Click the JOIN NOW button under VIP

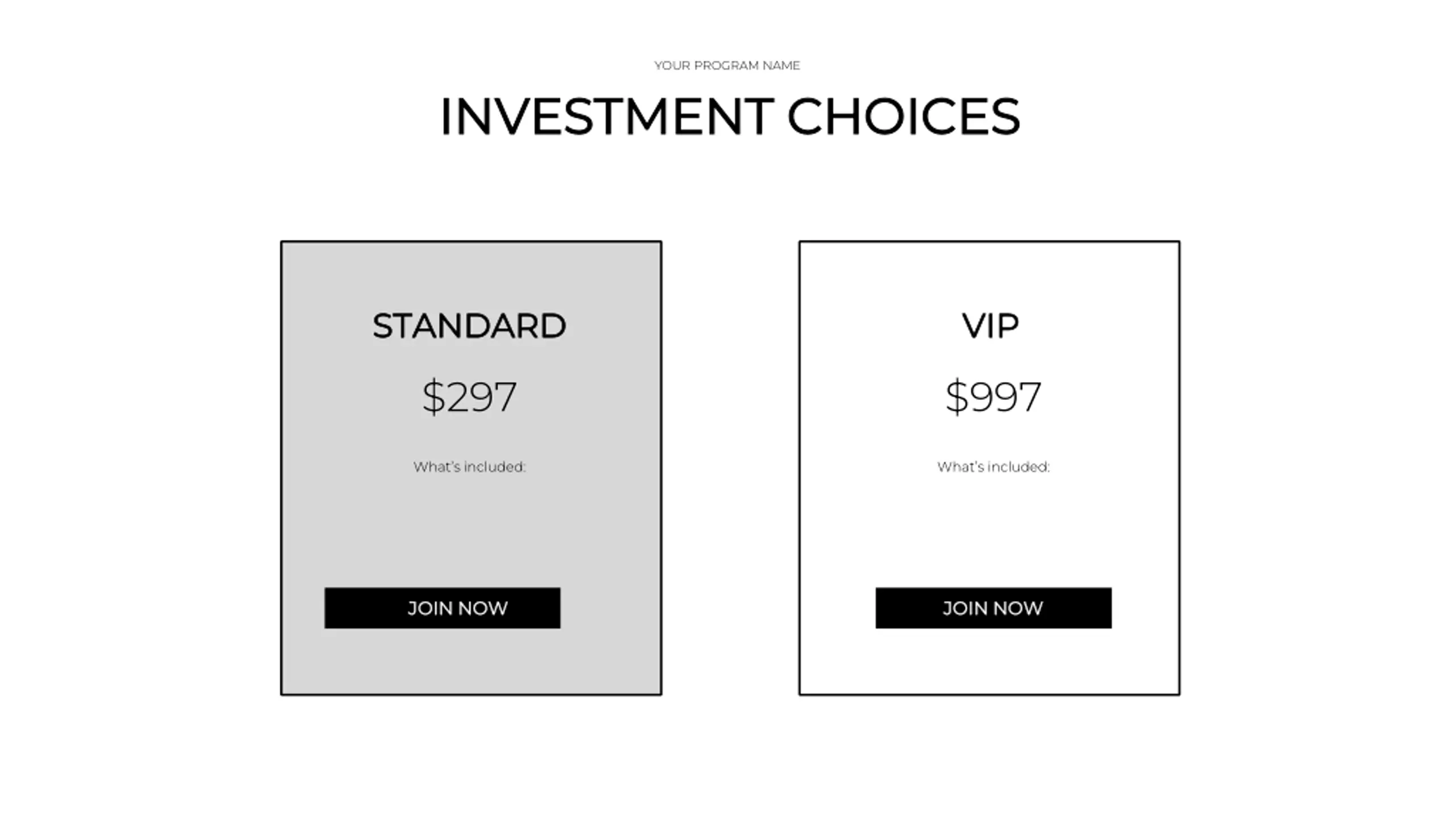(x=993, y=608)
